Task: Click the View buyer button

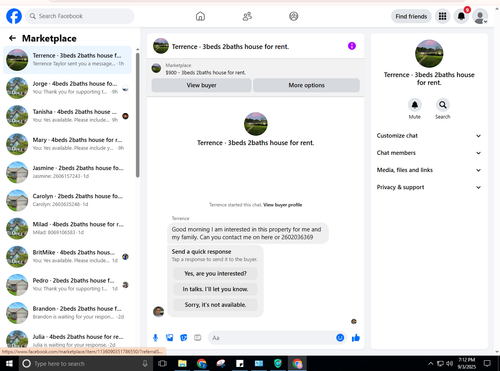Action: (x=201, y=85)
